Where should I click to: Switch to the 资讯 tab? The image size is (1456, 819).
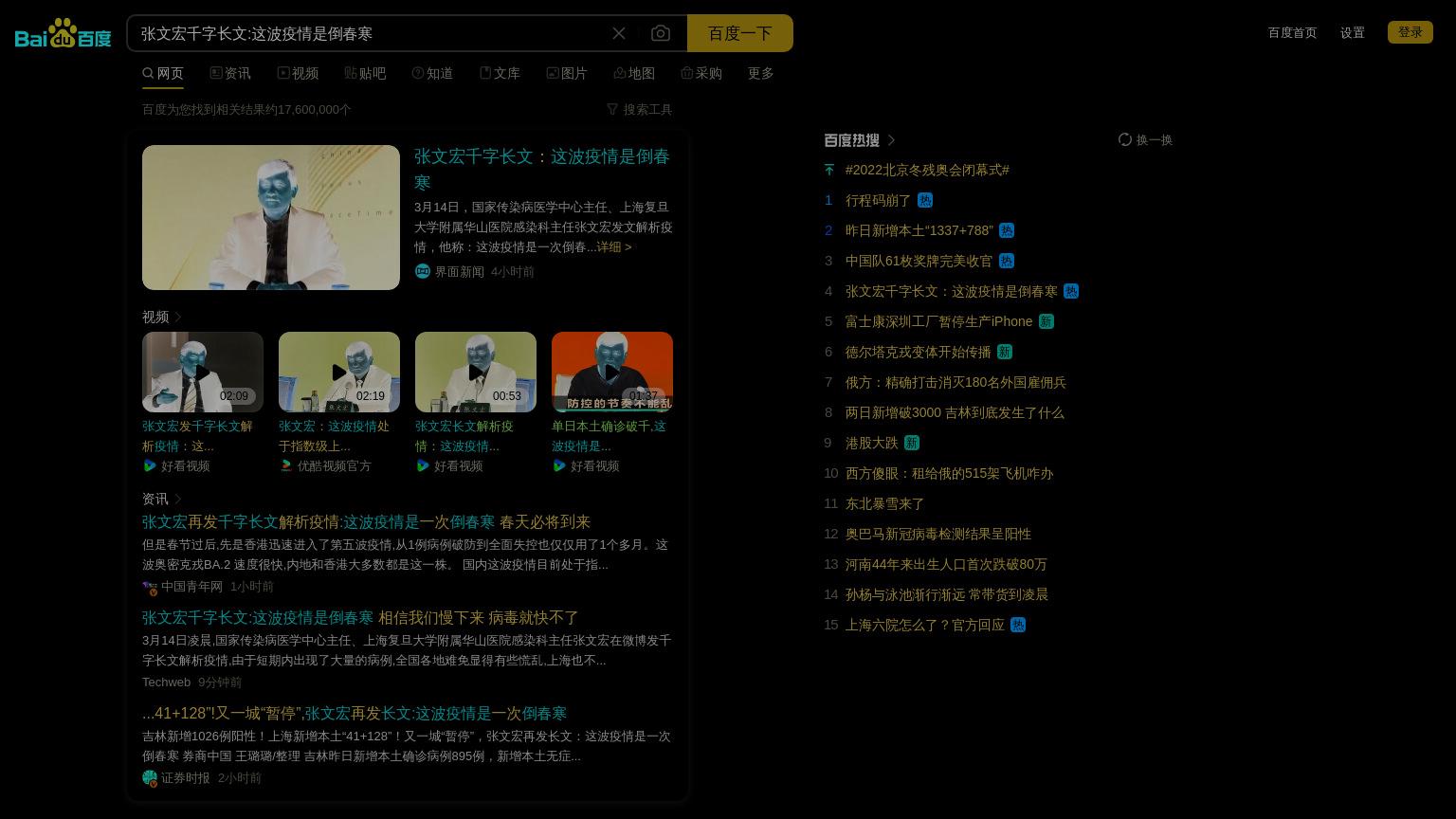click(230, 73)
